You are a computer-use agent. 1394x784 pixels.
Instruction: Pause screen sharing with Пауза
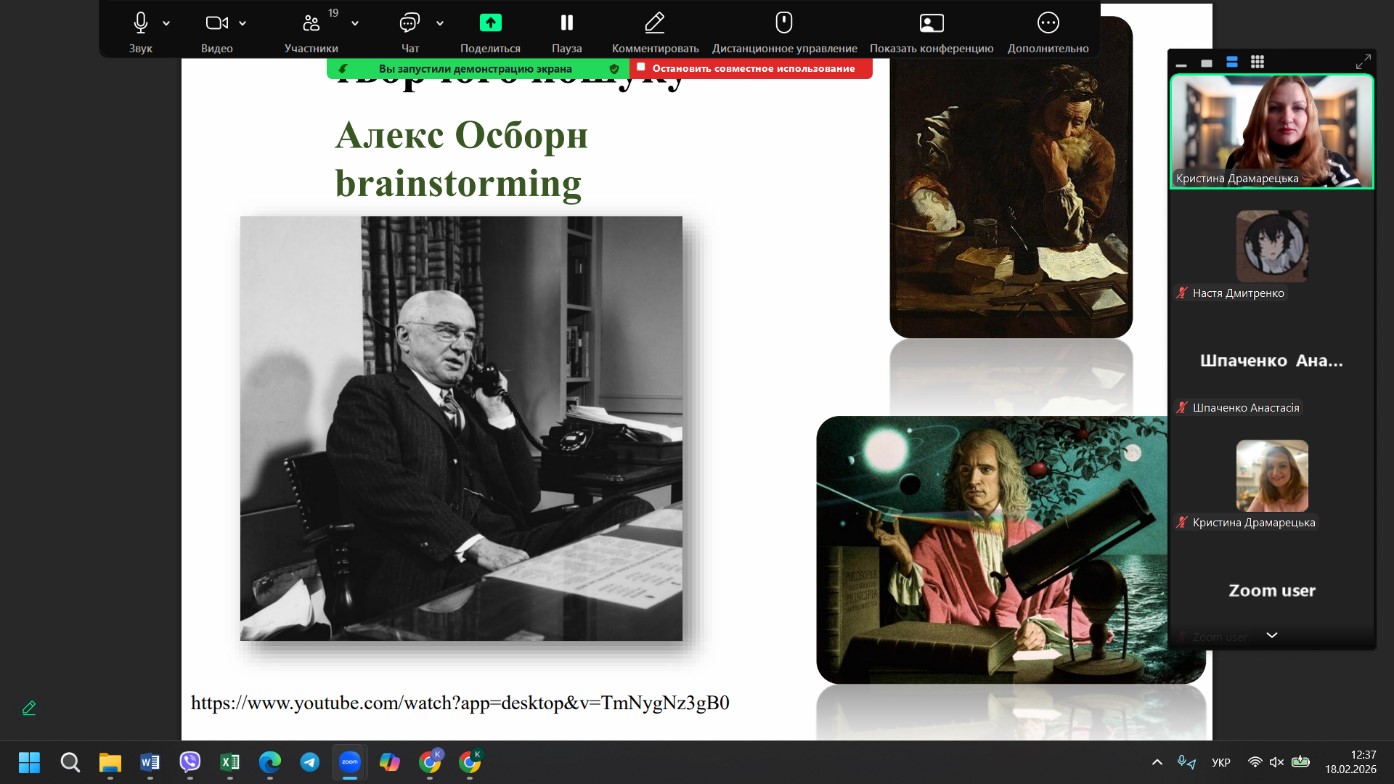coord(567,30)
